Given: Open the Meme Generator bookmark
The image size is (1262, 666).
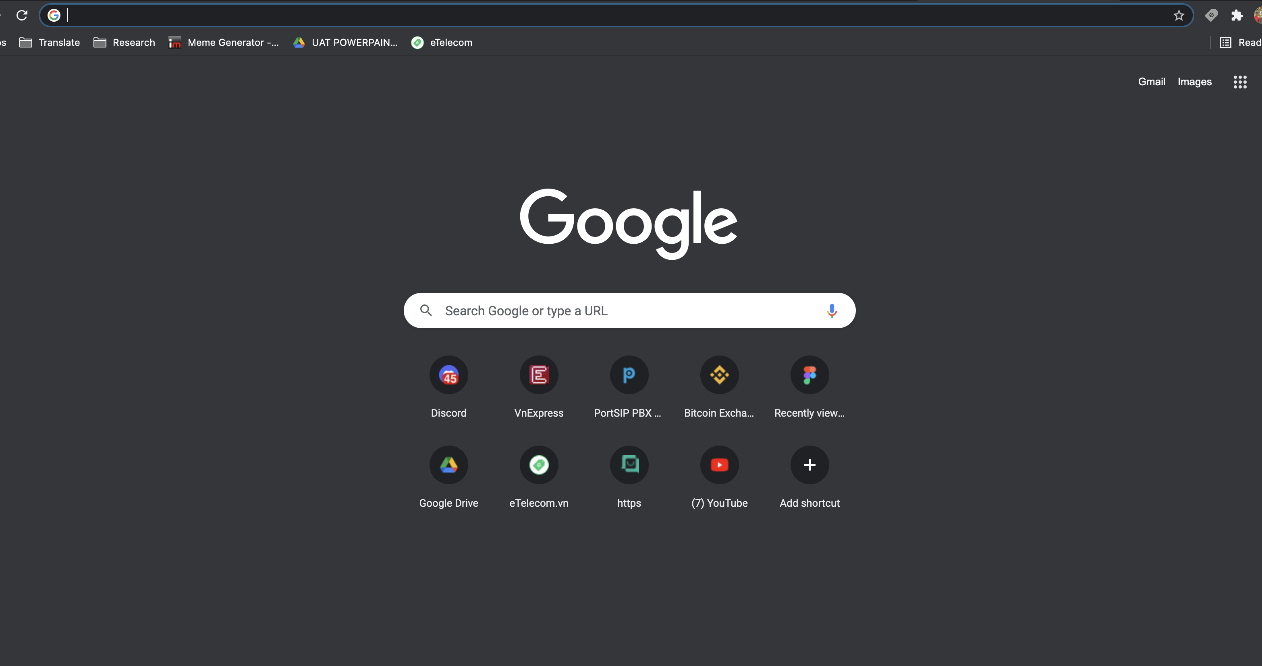Looking at the screenshot, I should click(224, 43).
